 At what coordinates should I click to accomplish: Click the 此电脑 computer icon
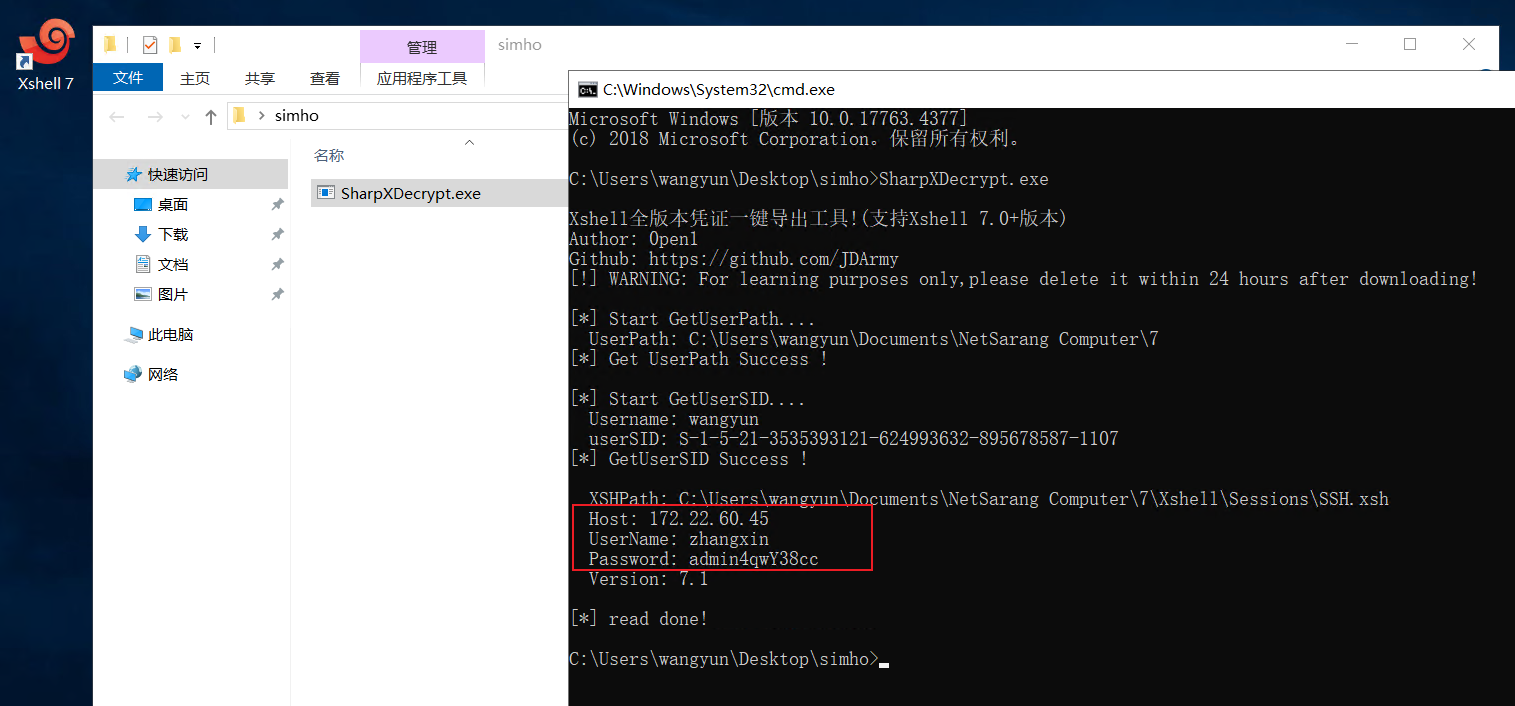tap(133, 334)
